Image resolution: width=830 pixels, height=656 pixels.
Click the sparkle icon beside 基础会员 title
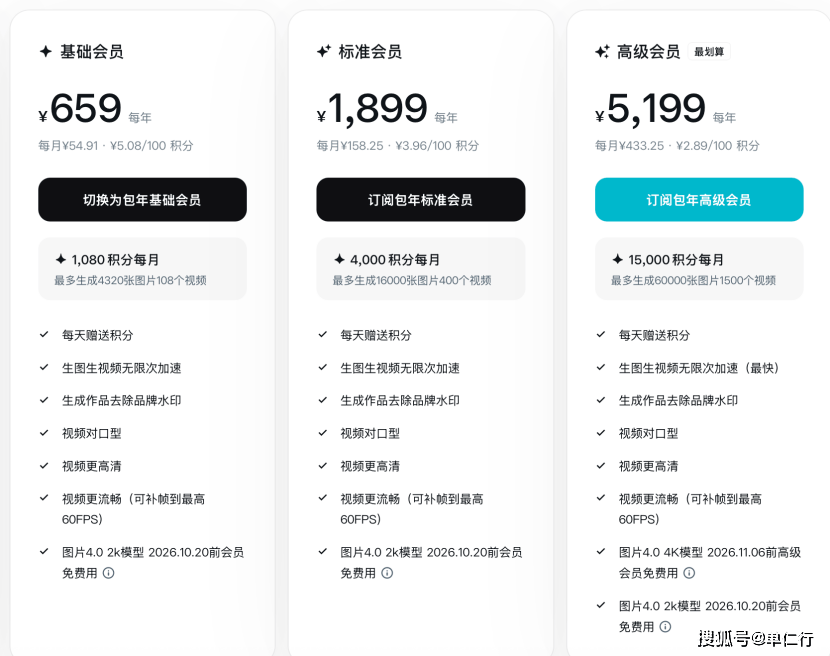click(x=45, y=52)
